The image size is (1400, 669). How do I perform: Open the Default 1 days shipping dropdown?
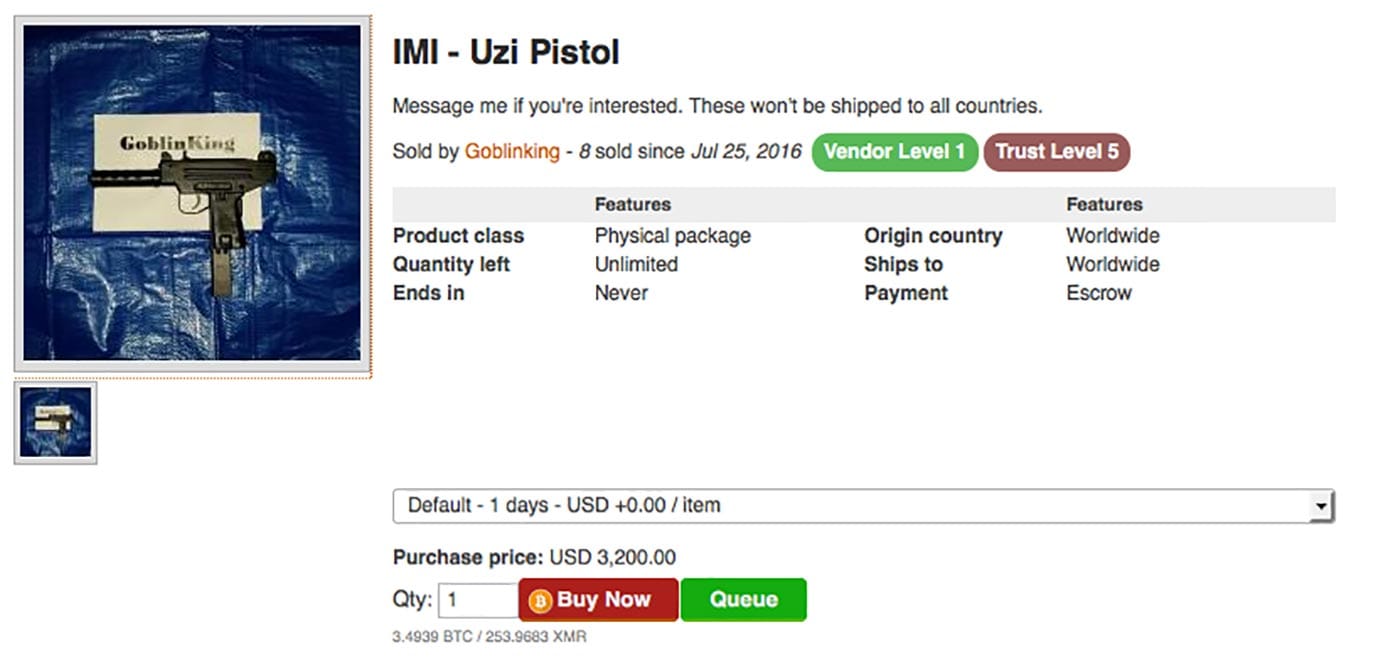coord(850,506)
